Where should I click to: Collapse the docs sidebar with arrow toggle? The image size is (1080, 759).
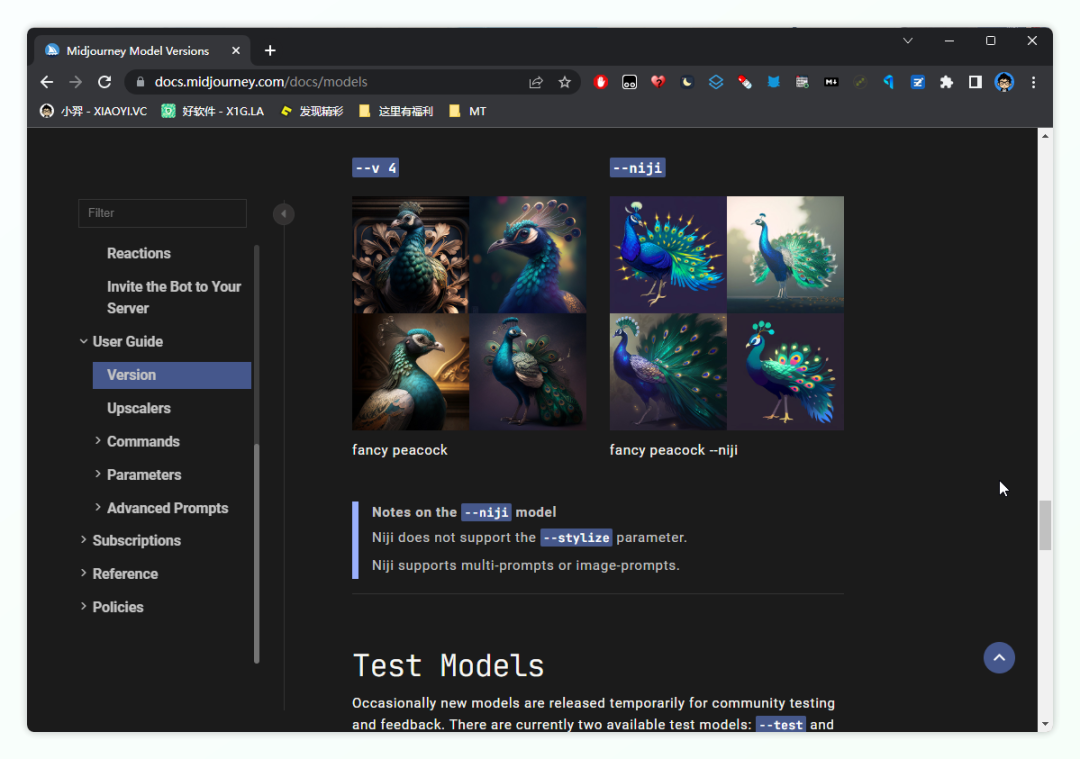(284, 213)
